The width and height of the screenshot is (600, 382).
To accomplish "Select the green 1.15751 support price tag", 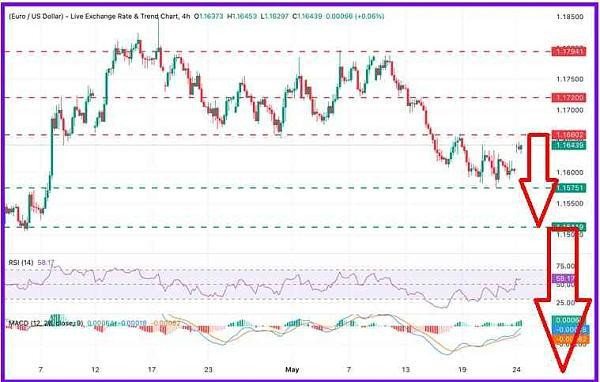I will pyautogui.click(x=570, y=188).
